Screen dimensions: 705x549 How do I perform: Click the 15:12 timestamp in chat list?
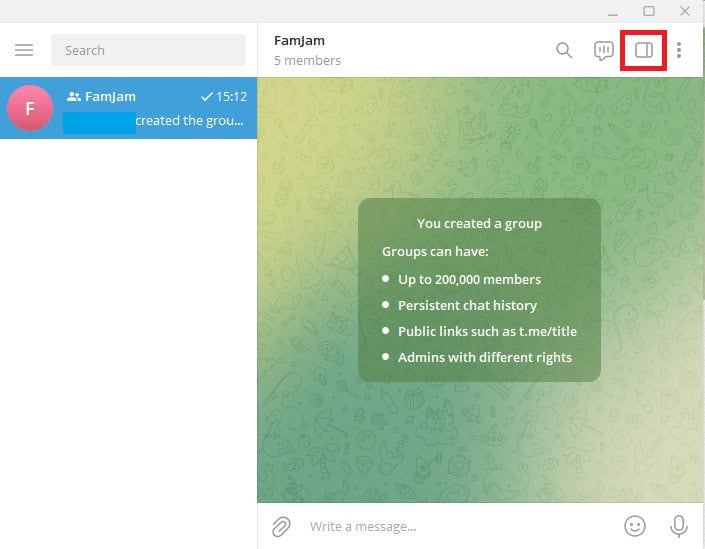[232, 97]
